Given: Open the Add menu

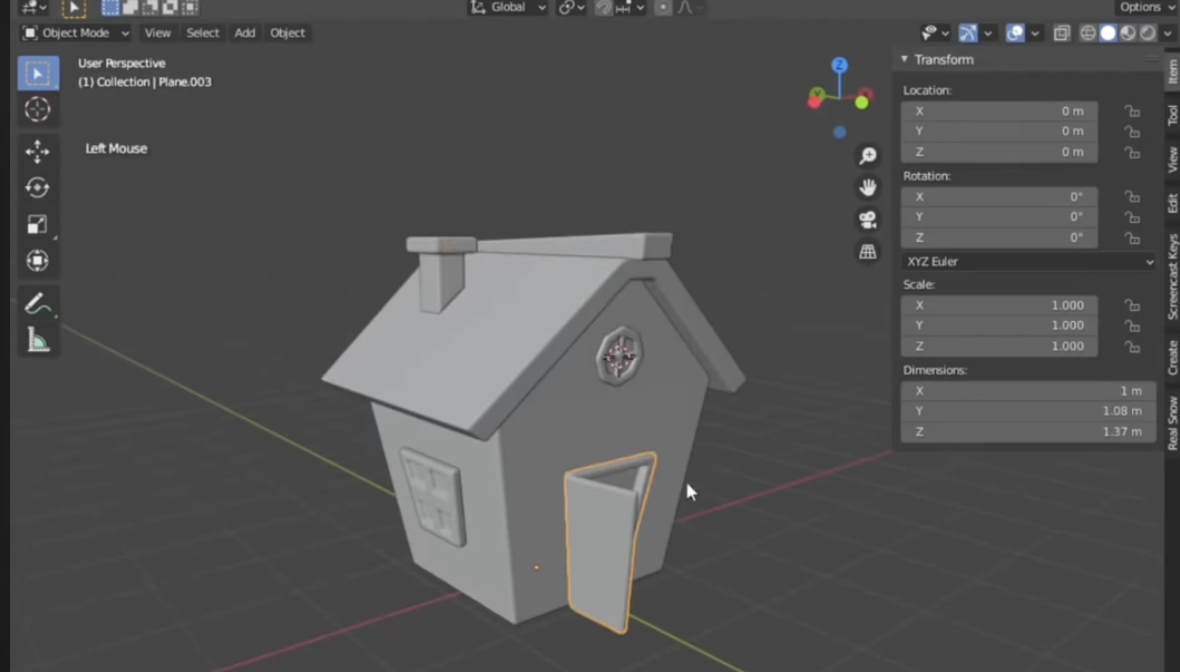Looking at the screenshot, I should (245, 33).
